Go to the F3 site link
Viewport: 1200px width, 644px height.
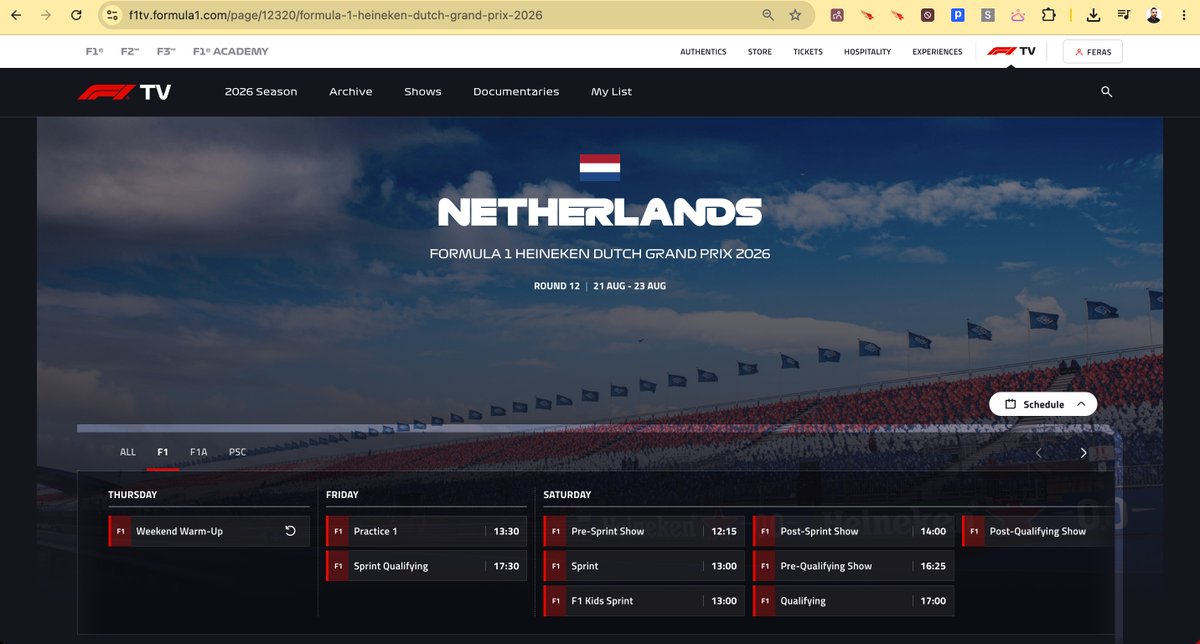[166, 51]
